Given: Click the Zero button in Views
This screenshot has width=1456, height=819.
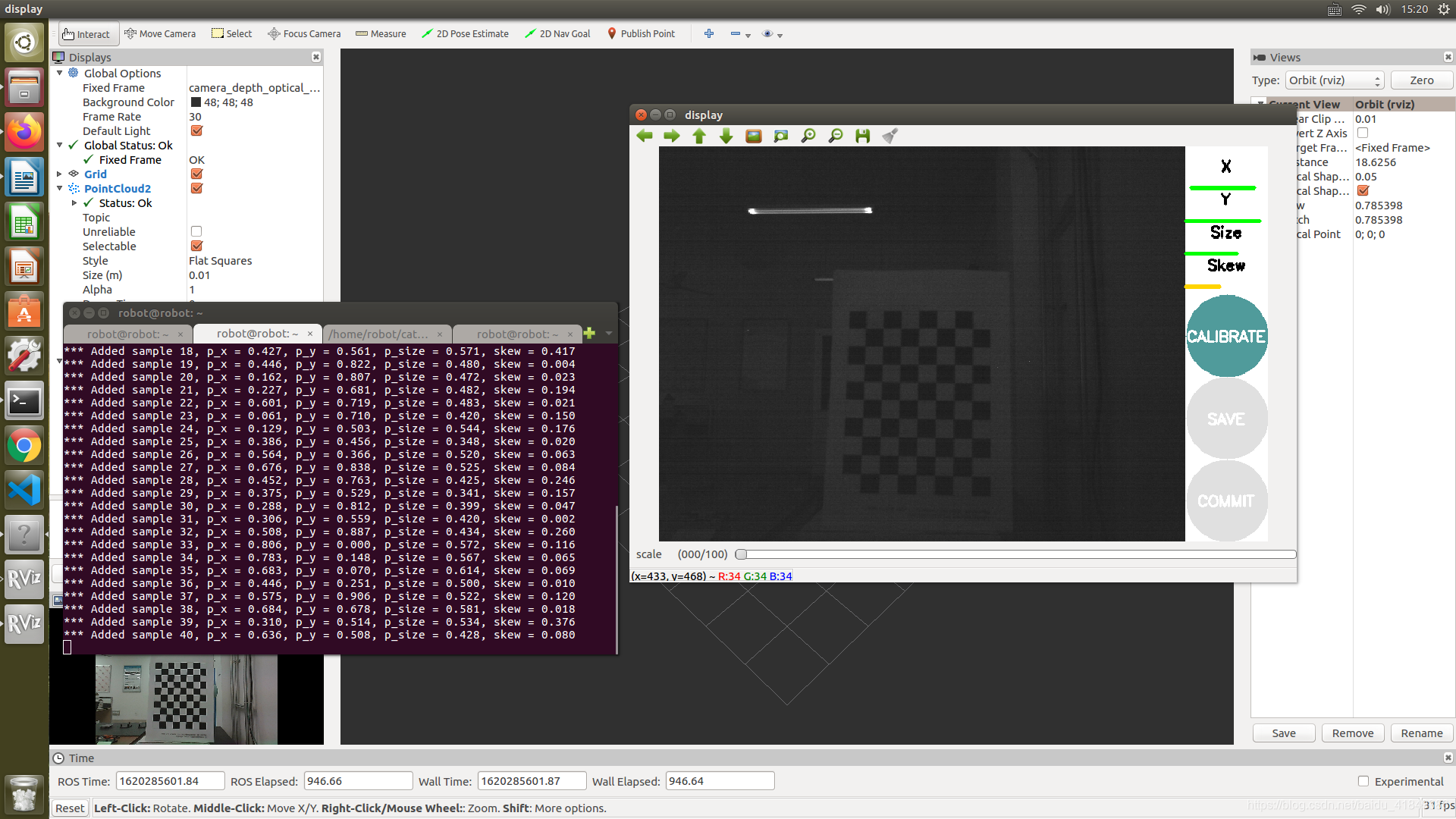Looking at the screenshot, I should (x=1421, y=80).
